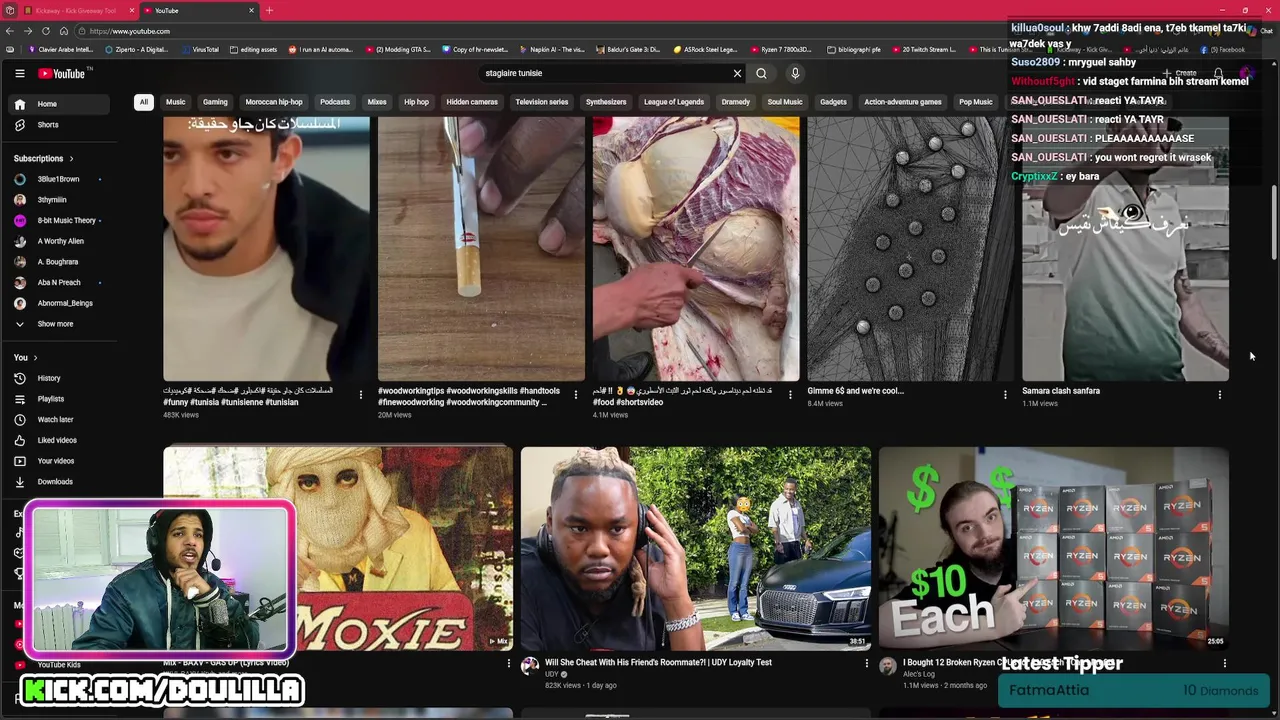Viewport: 1280px width, 720px height.
Task: Select the Synthesizers filter chip
Action: pos(606,102)
